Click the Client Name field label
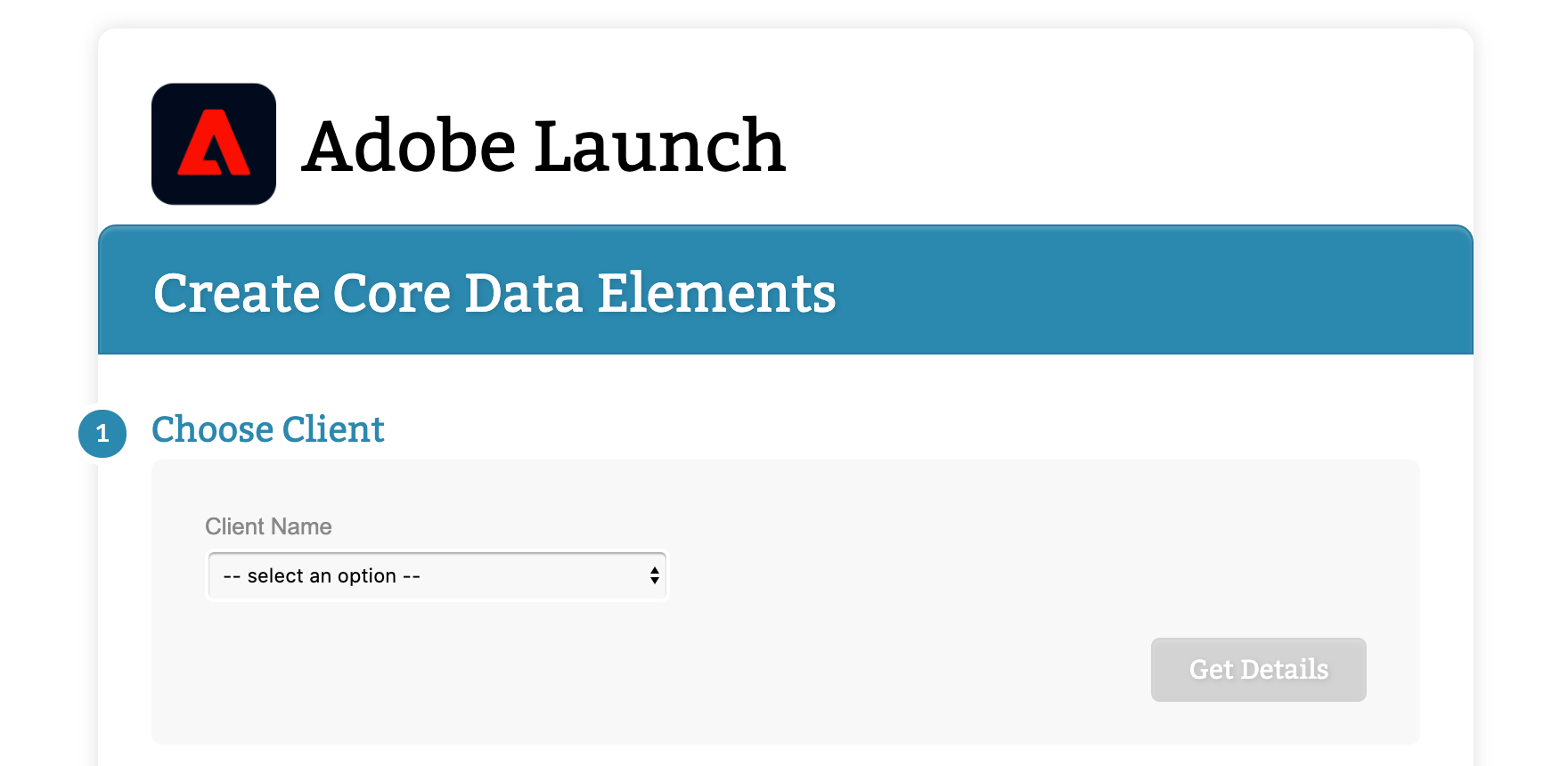 coord(268,526)
